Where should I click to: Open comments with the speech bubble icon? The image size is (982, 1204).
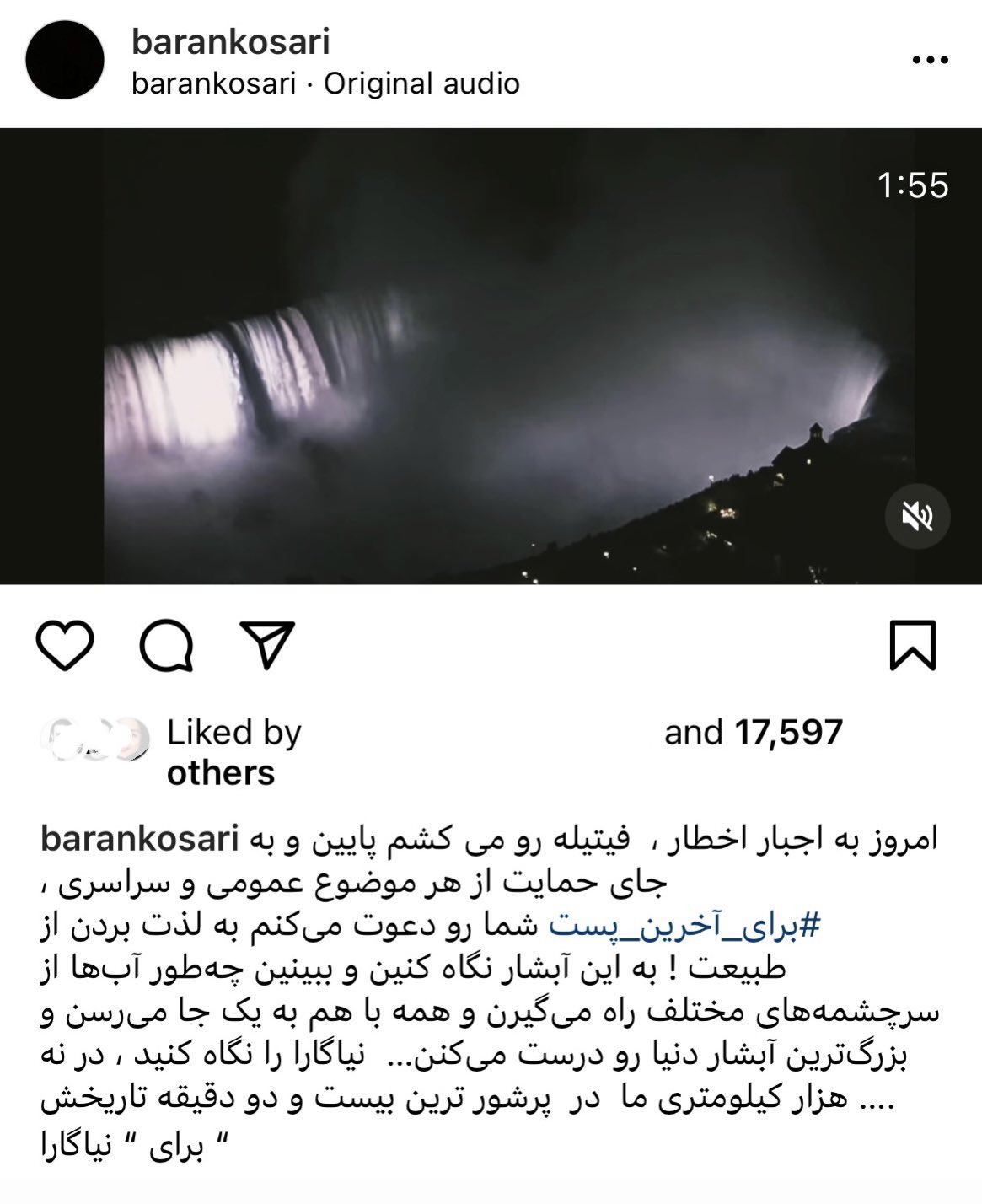click(167, 646)
